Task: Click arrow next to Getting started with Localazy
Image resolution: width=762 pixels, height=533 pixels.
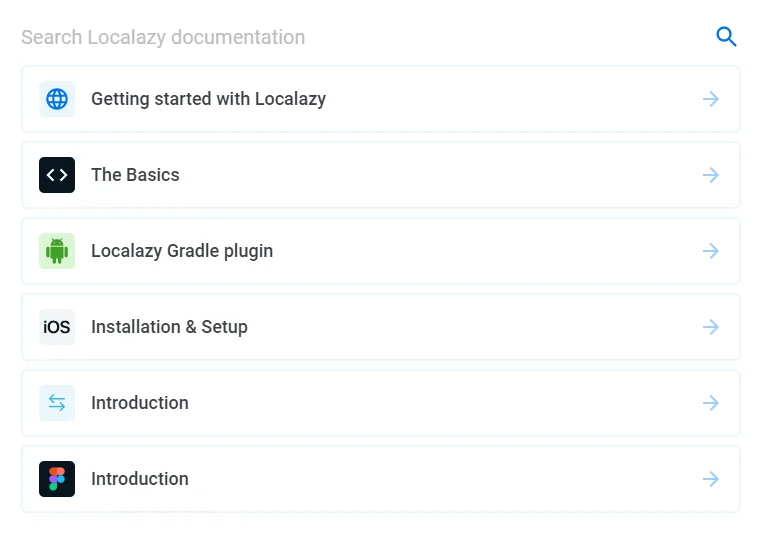Action: 711,99
